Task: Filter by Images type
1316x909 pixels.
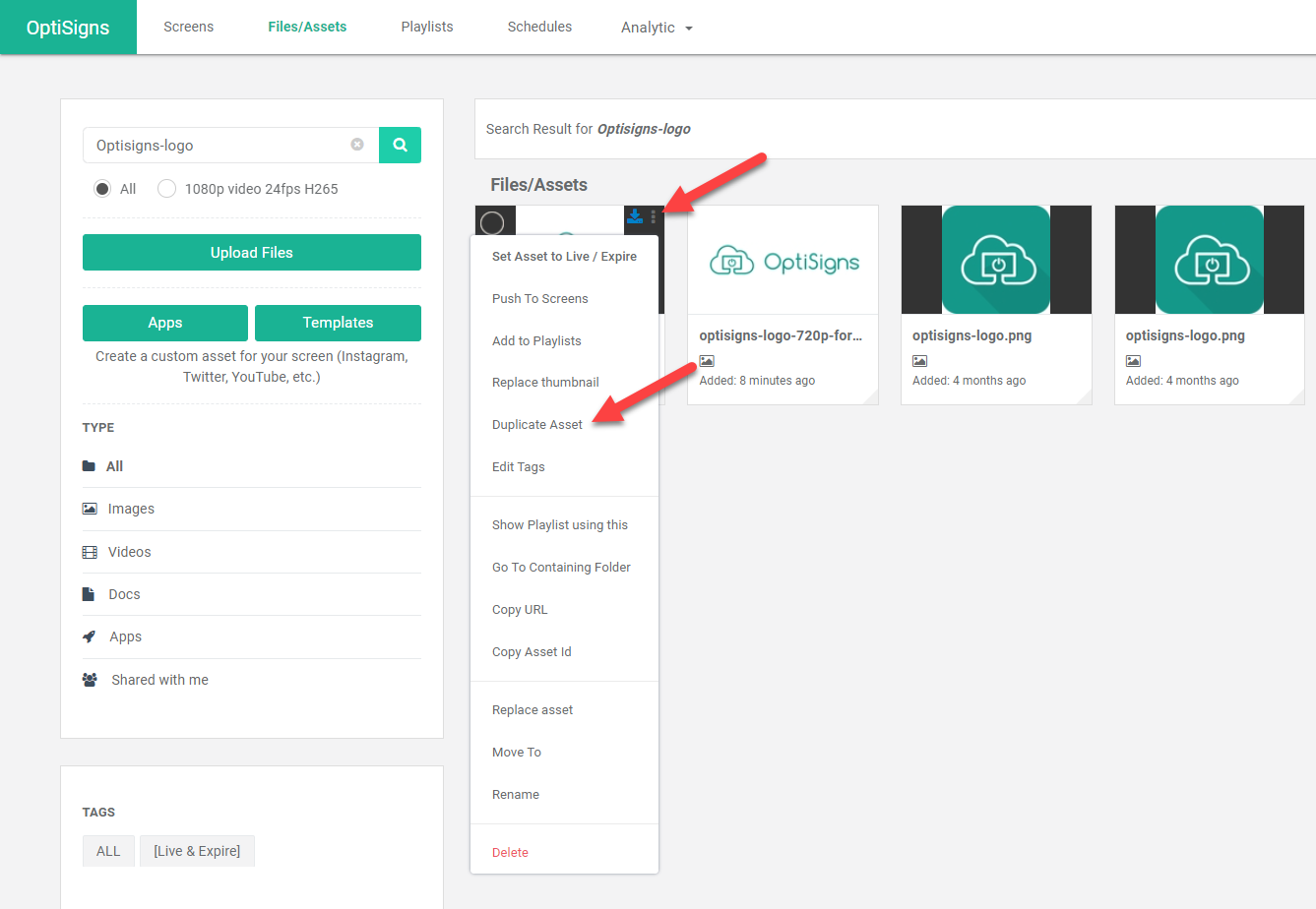Action: 131,509
